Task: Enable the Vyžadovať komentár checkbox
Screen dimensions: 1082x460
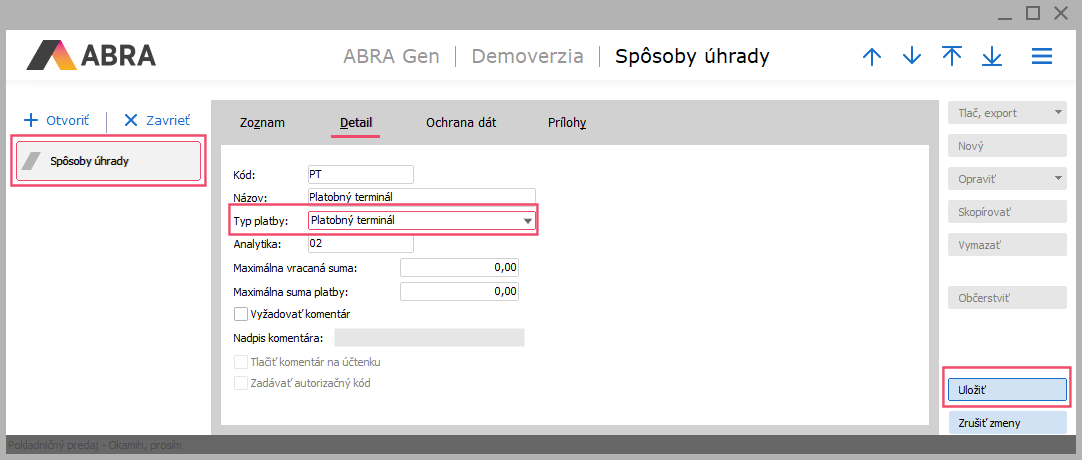Action: coord(240,314)
